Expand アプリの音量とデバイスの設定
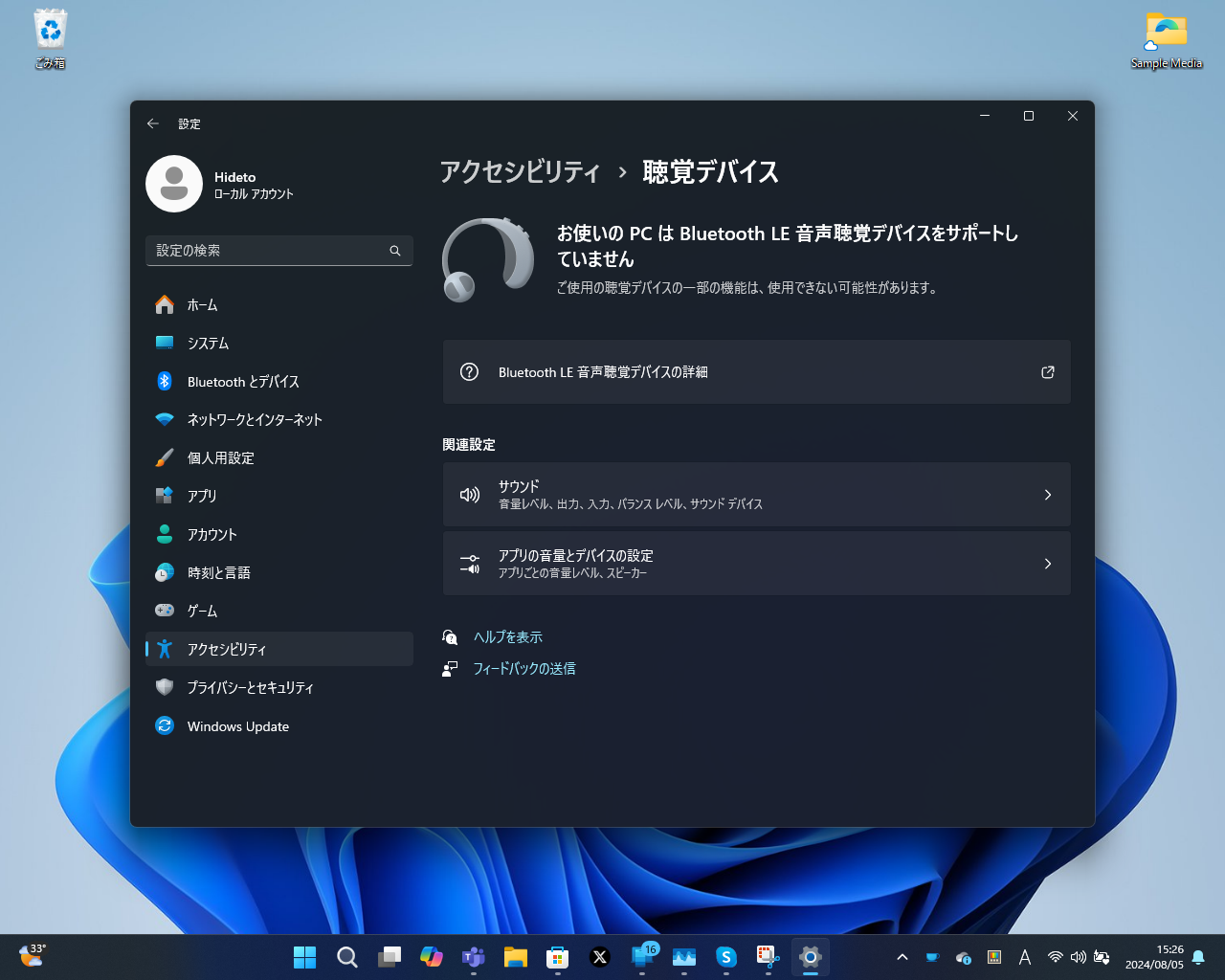The width and height of the screenshot is (1225, 980). point(756,563)
